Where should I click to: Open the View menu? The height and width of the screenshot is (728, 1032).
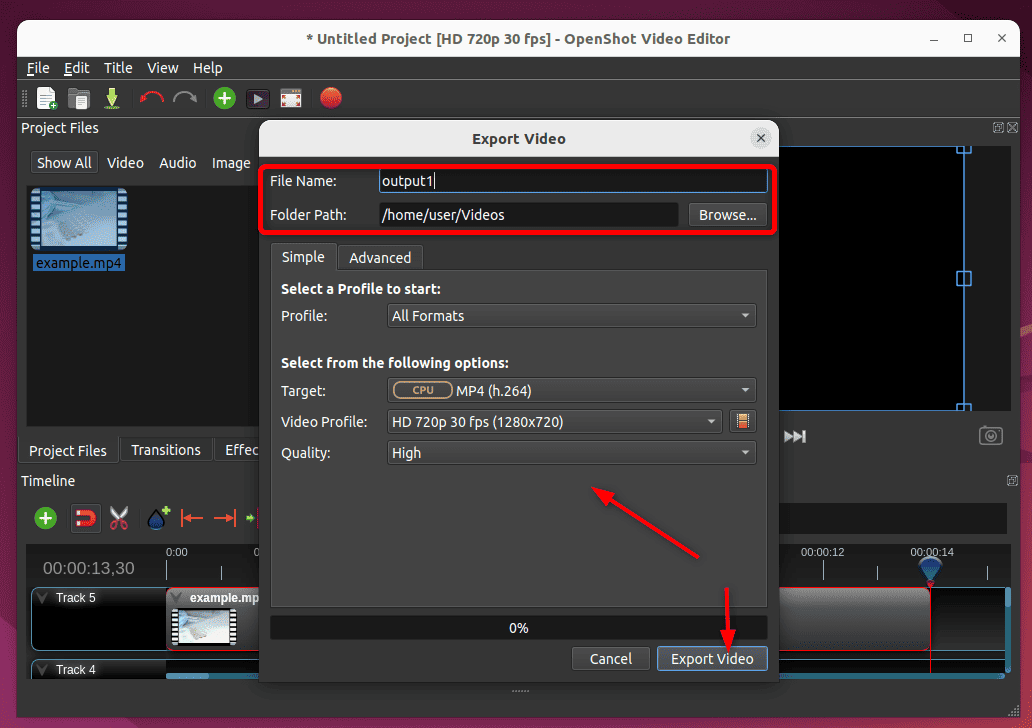point(162,68)
